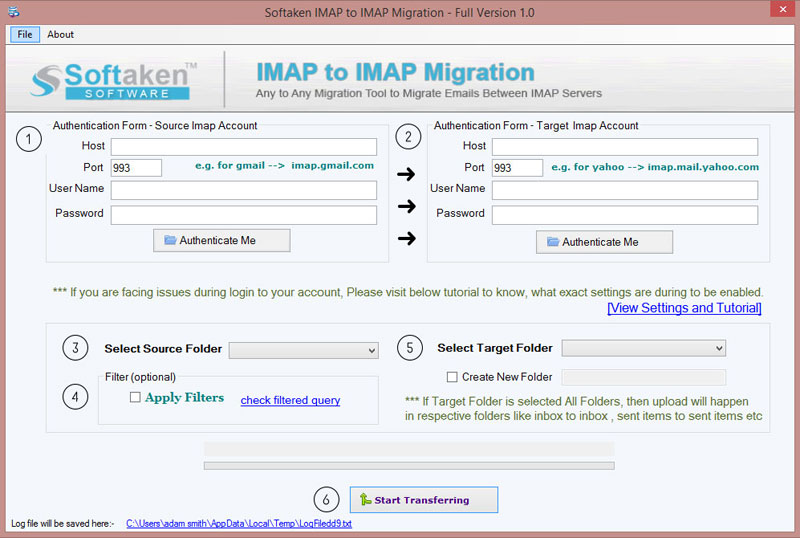The image size is (800, 538).
Task: Open the View Settings and Tutorial link
Action: coord(684,308)
